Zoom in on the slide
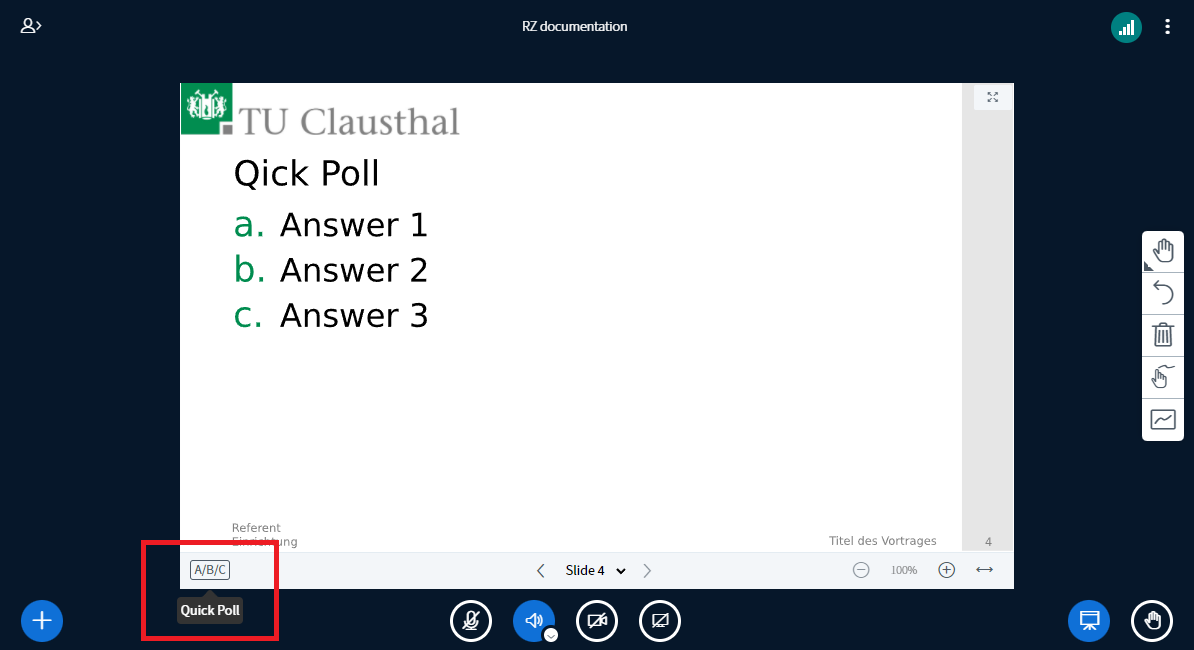 [946, 570]
